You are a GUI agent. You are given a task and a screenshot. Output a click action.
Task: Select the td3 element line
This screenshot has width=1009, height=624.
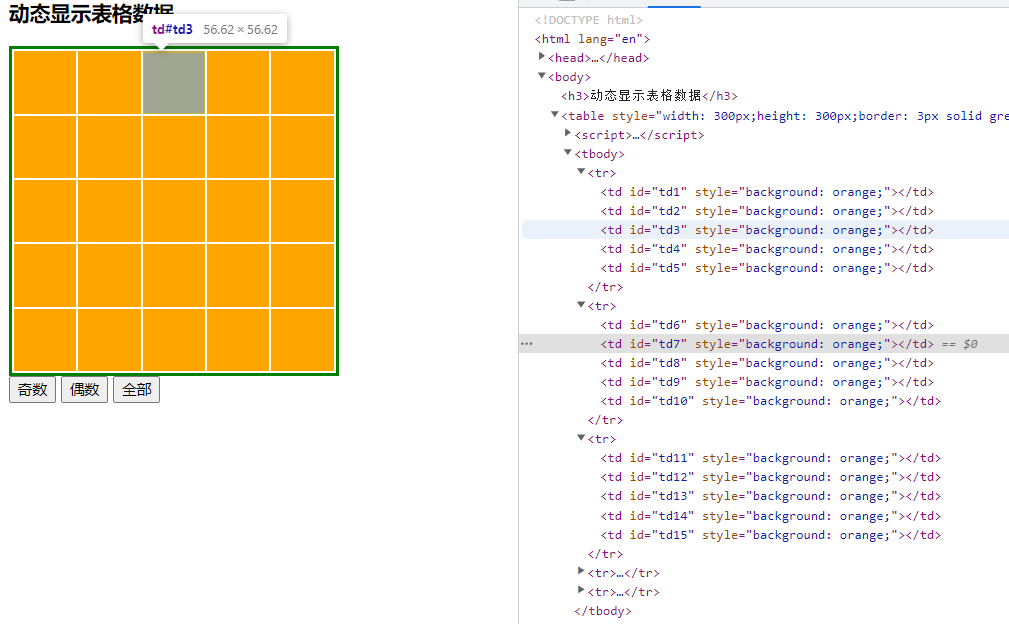767,230
